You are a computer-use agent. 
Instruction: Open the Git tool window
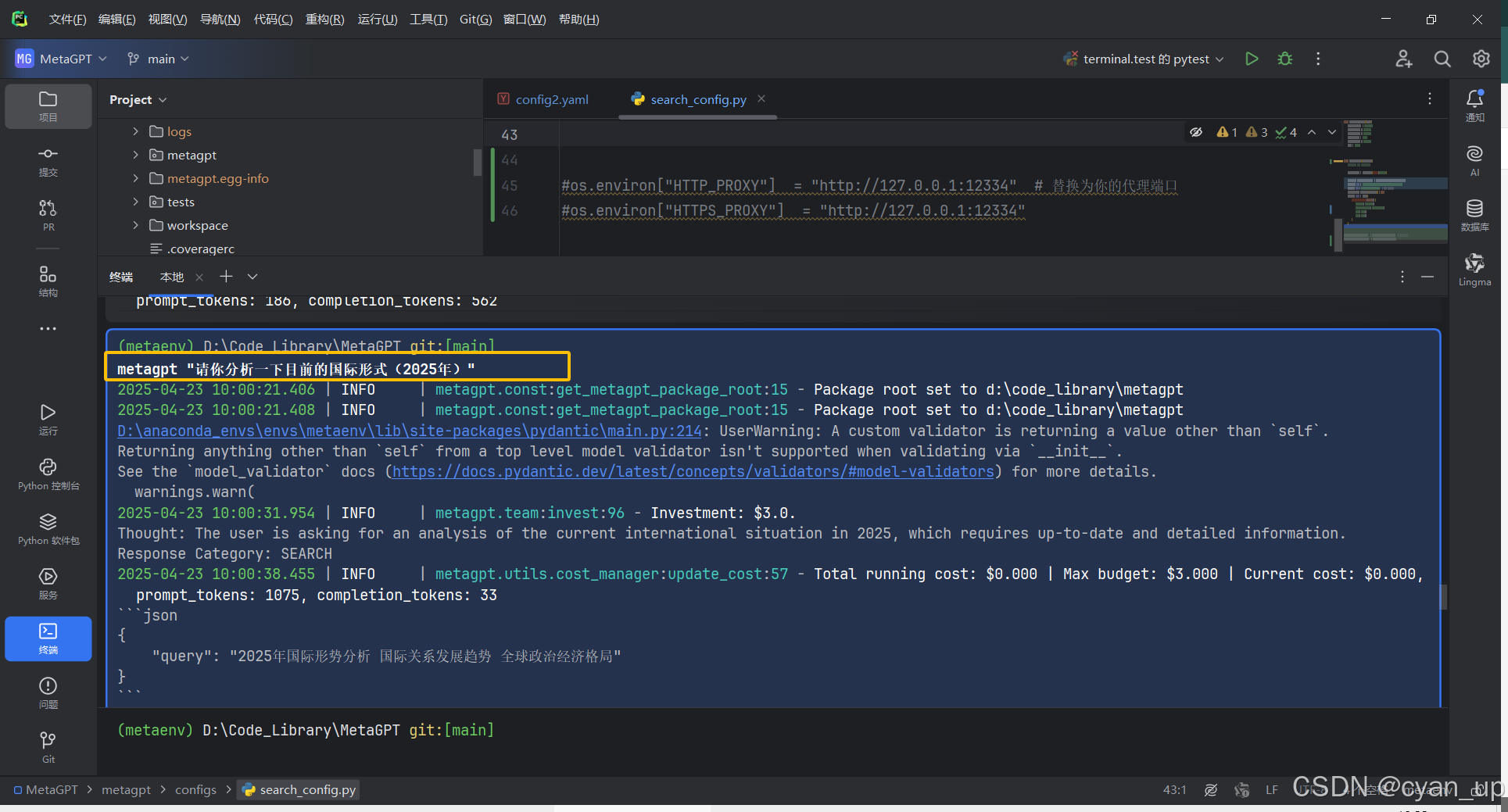(48, 747)
